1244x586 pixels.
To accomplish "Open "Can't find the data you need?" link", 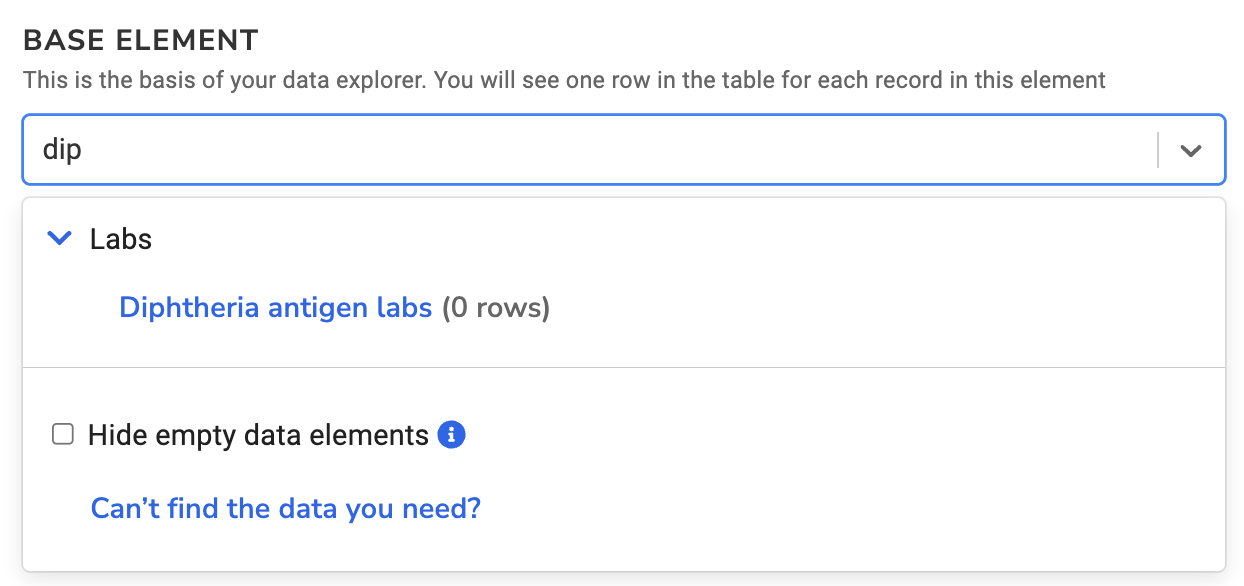I will pos(285,508).
